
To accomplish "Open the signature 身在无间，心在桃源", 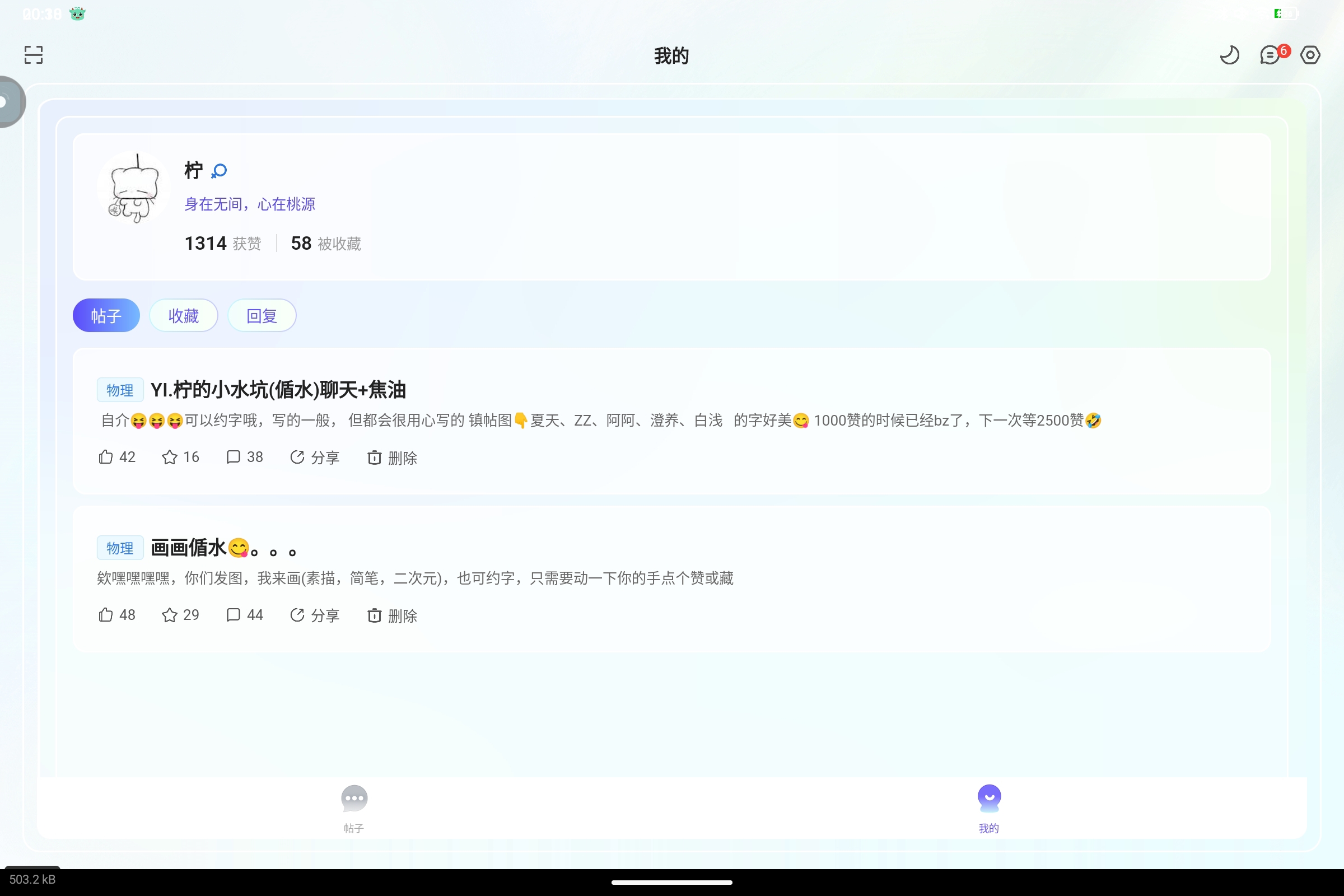I will [x=250, y=203].
